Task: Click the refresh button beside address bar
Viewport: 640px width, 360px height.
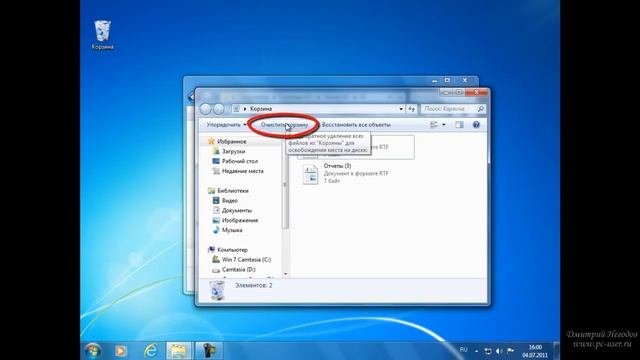Action: tap(411, 109)
